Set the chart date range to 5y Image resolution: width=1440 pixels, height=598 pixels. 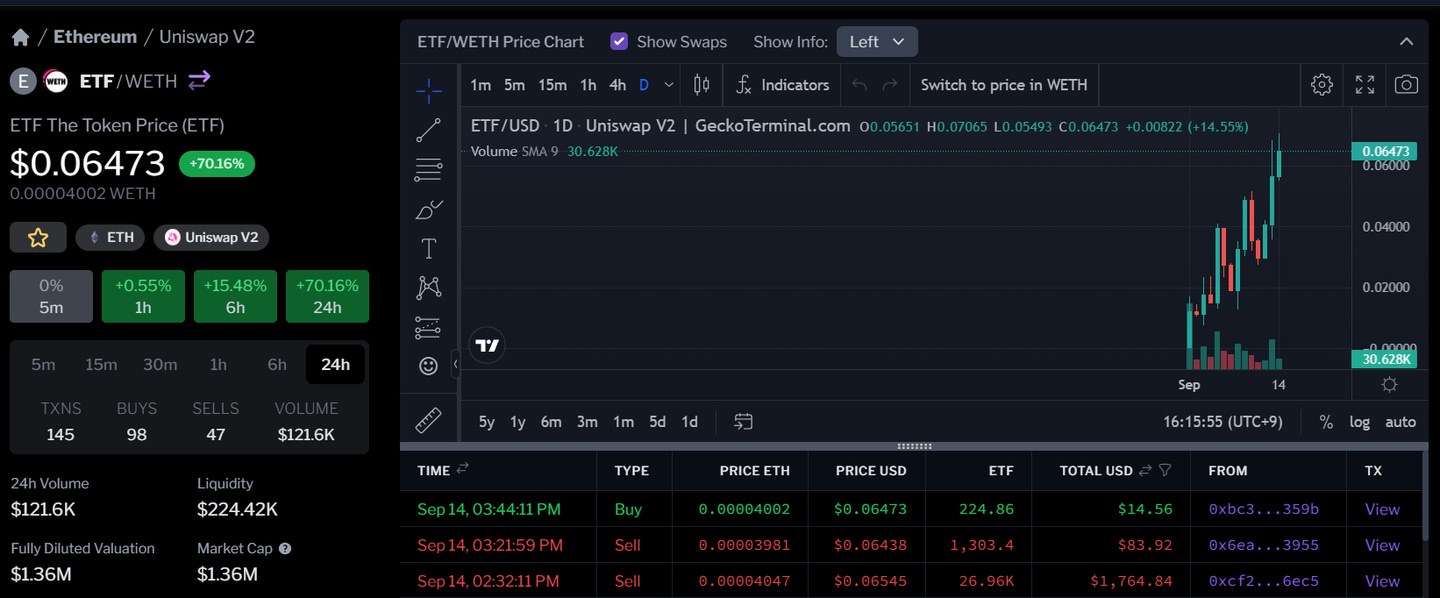pyautogui.click(x=487, y=422)
